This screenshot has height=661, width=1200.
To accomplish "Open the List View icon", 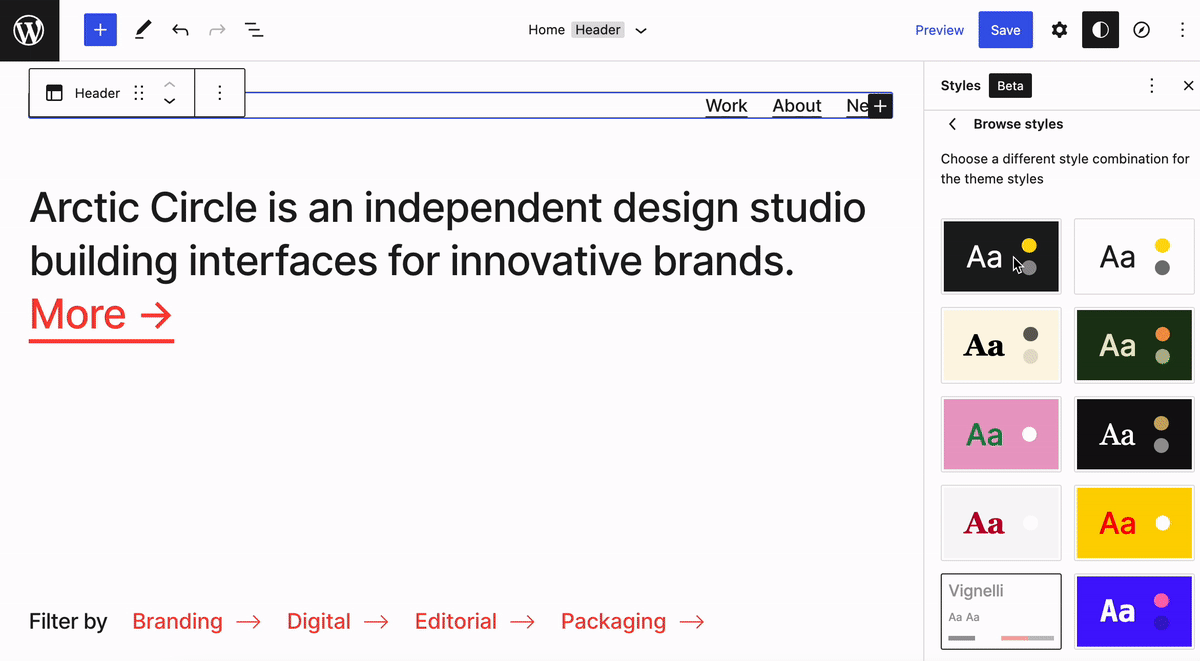I will click(x=254, y=30).
